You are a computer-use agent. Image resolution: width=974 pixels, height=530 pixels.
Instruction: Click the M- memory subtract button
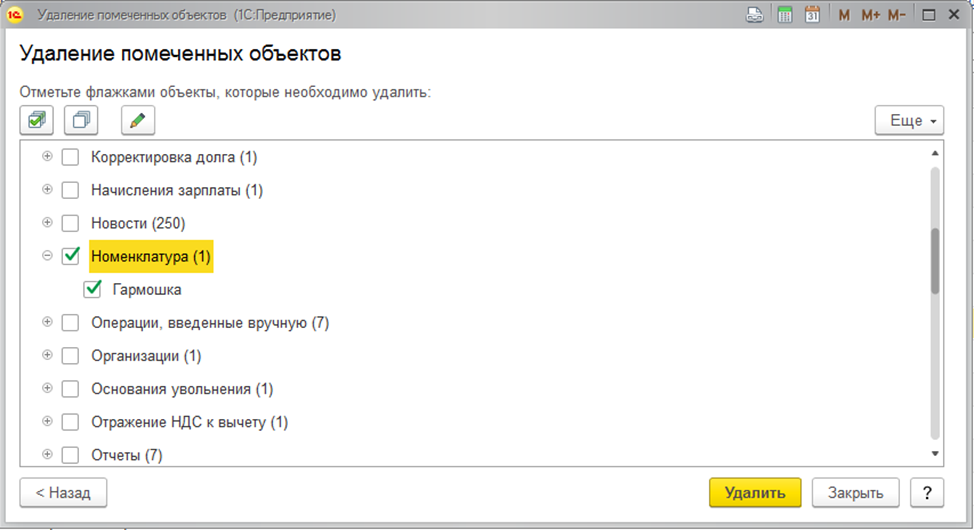(x=896, y=16)
